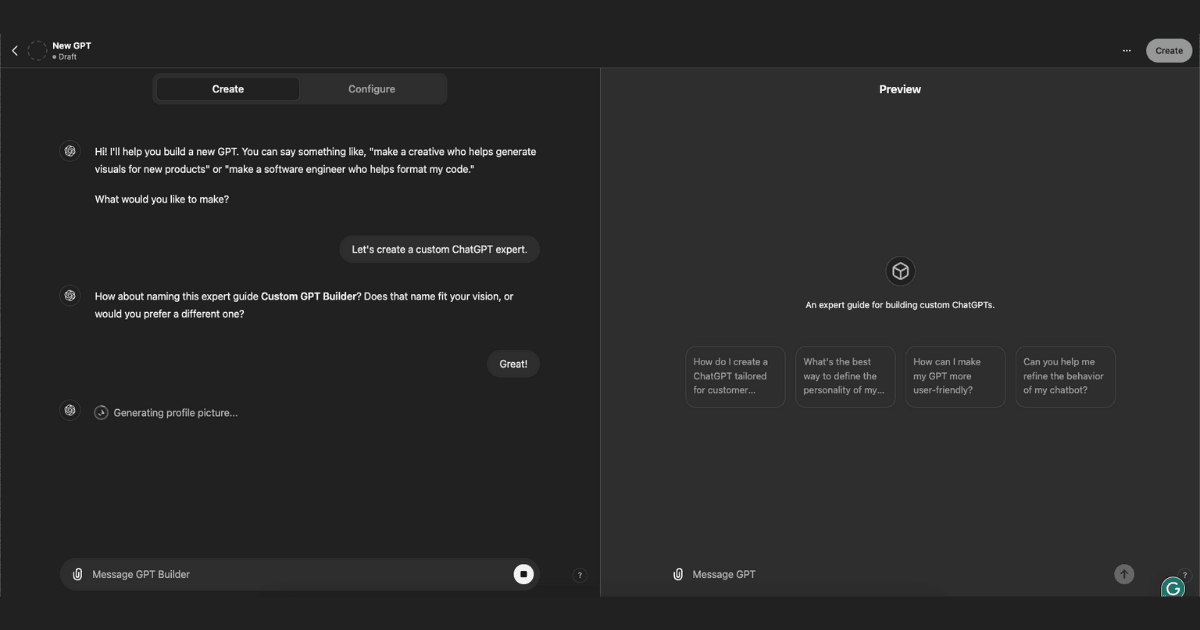This screenshot has width=1200, height=630.
Task: Click the GPT placeholder cube icon in Preview
Action: tap(899, 270)
